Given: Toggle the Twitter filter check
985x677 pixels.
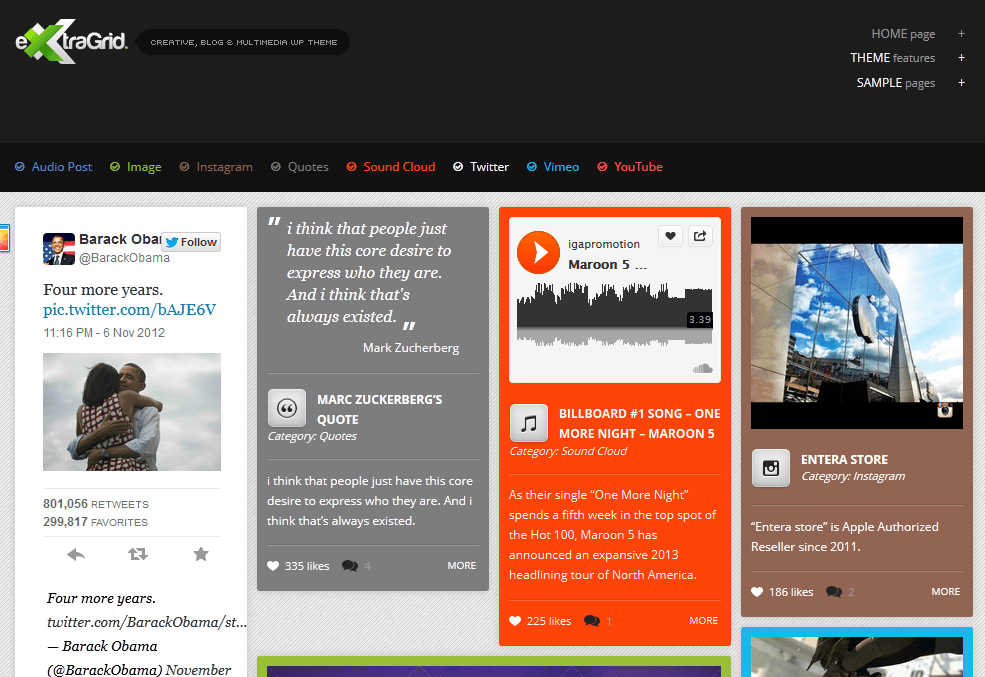Looking at the screenshot, I should coord(459,166).
